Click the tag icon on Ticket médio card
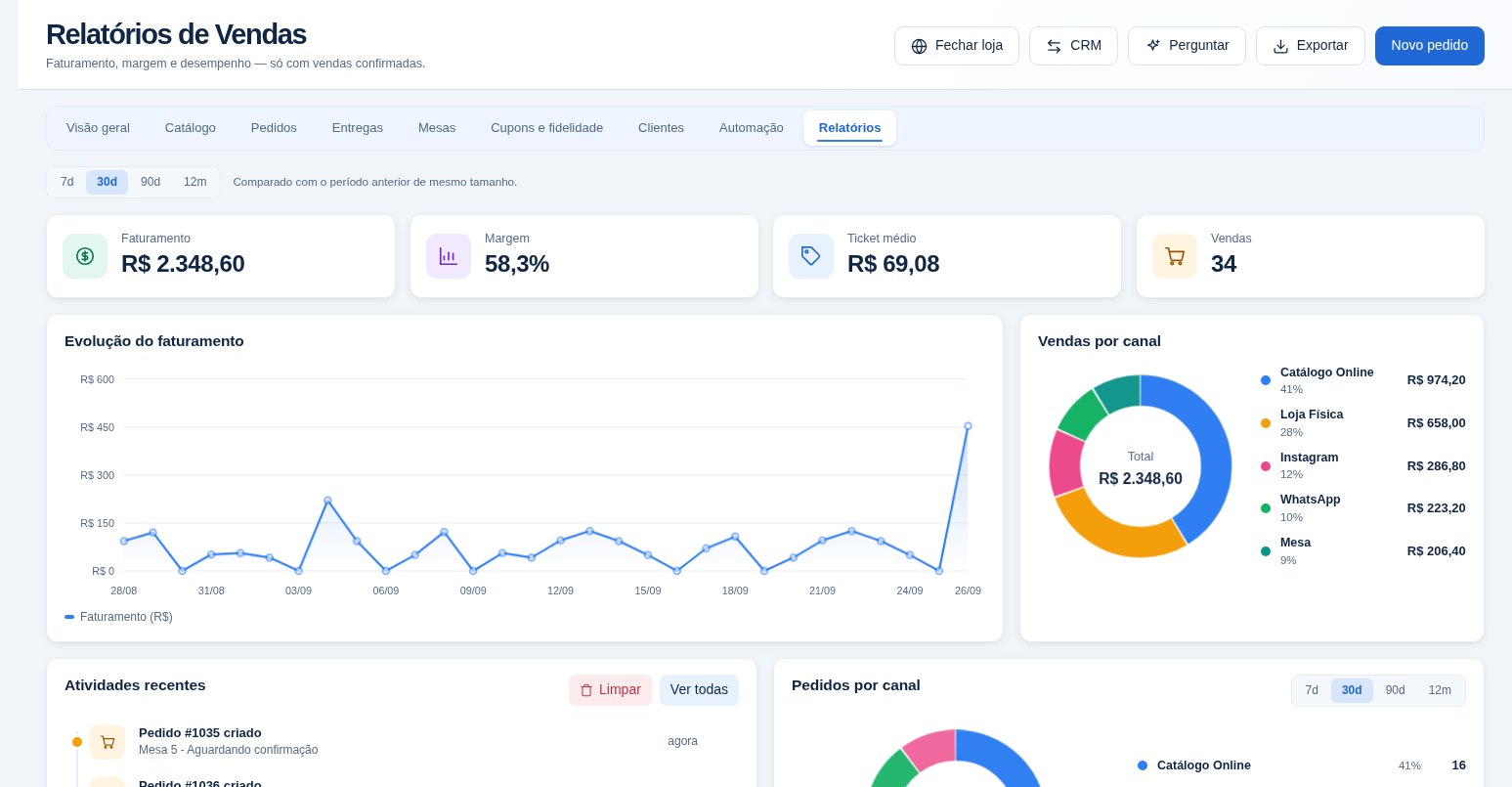 (811, 256)
